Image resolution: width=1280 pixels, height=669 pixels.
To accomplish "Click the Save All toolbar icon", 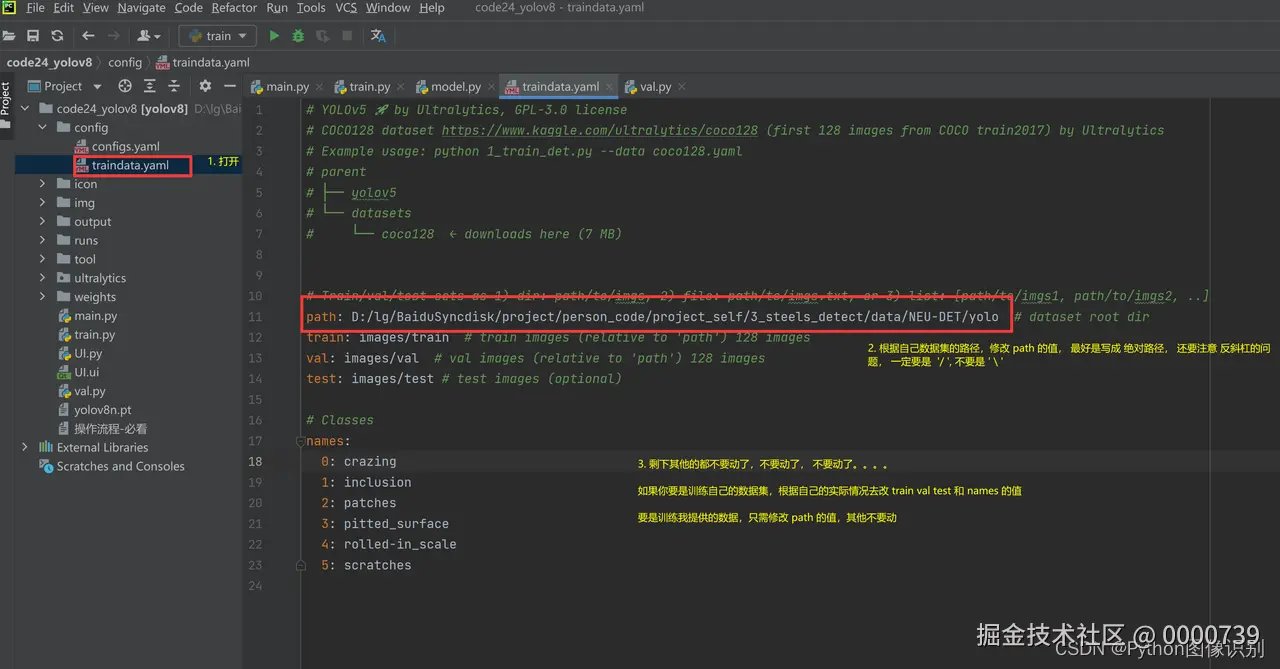I will pos(33,36).
